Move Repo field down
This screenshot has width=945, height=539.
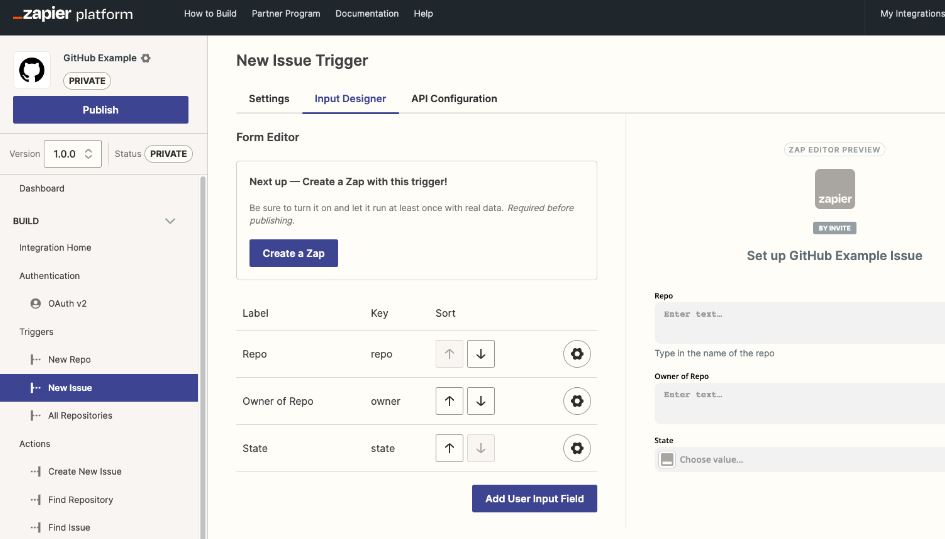pos(480,354)
